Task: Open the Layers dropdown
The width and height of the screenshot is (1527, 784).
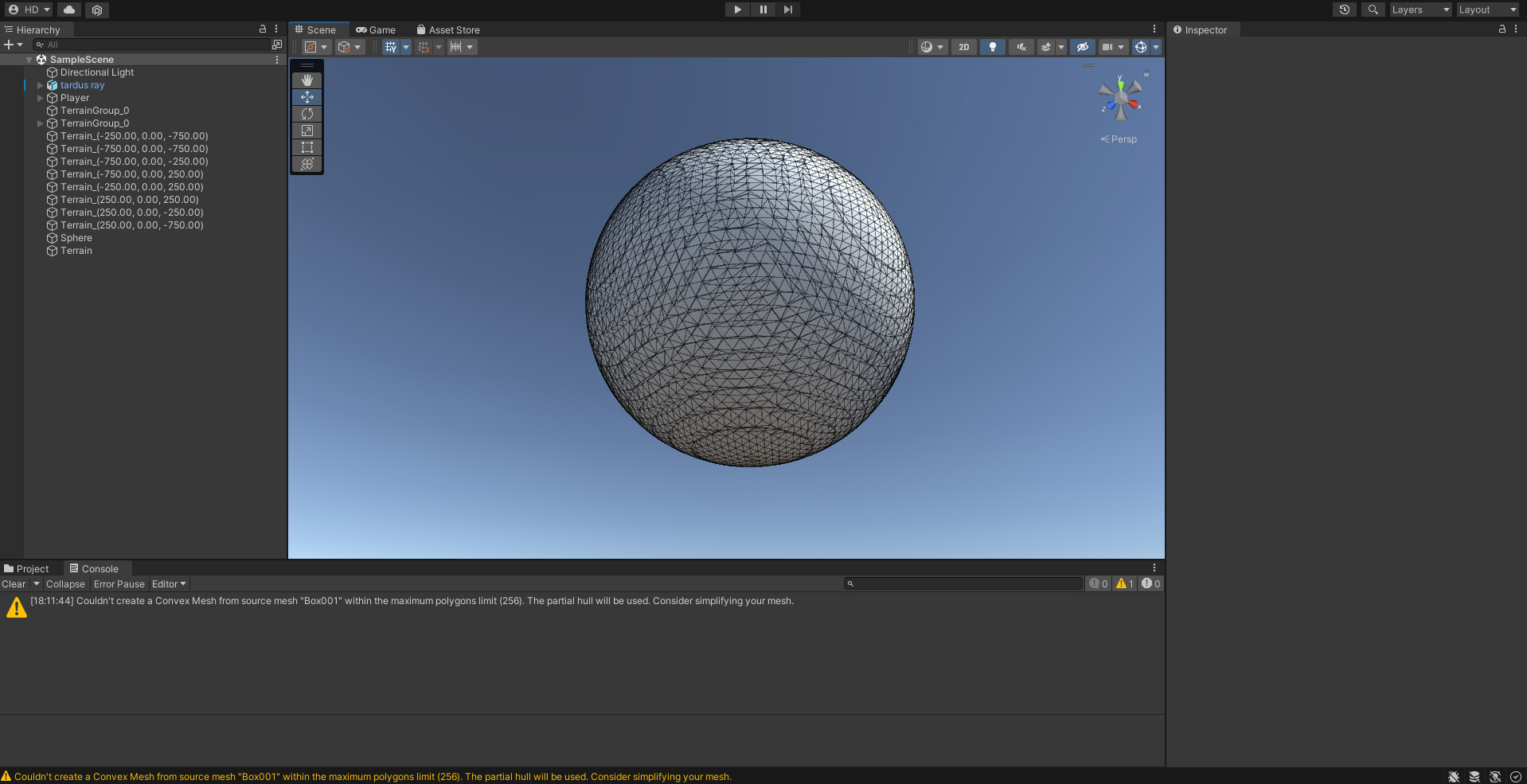Action: [1420, 10]
